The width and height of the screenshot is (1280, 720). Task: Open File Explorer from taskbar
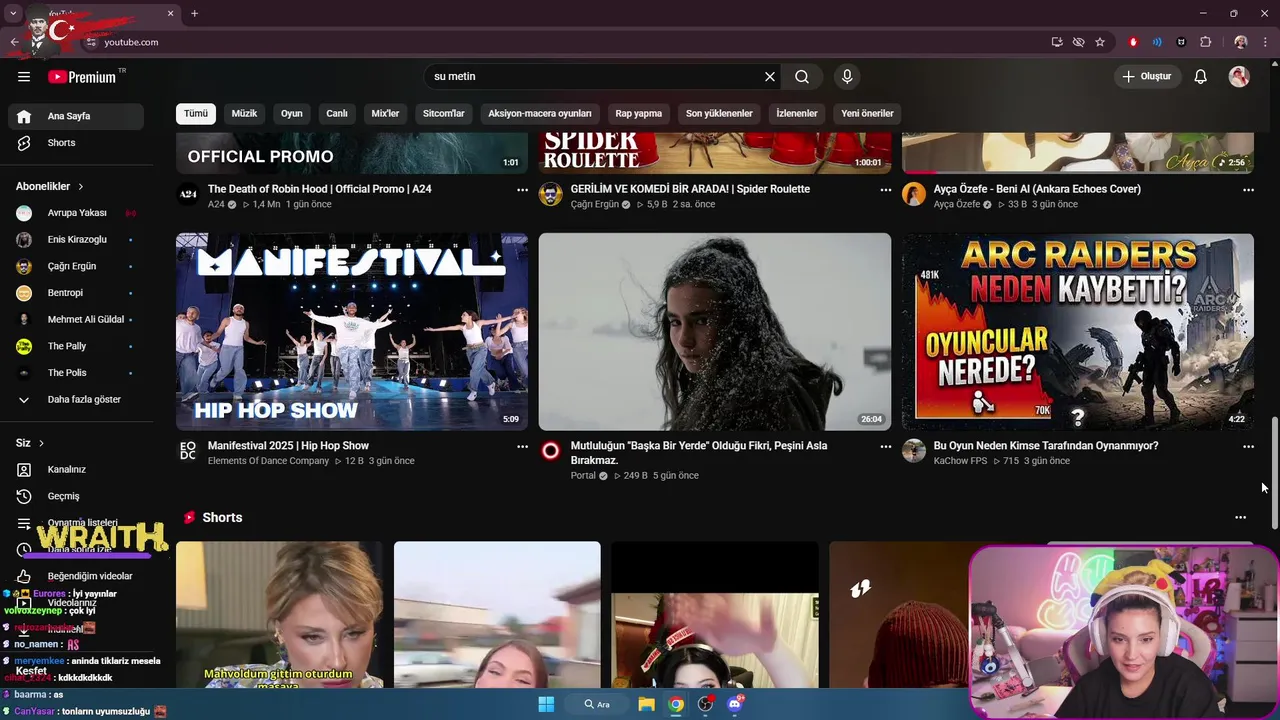(646, 704)
